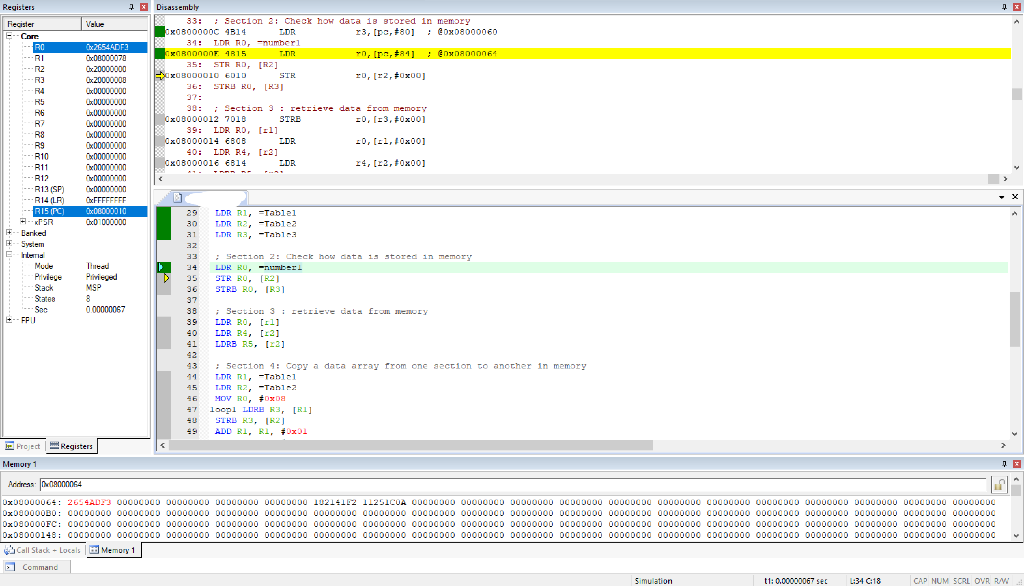The image size is (1024, 586).
Task: Click memory value 2654ADF3 at 0x08000064
Action: 89,502
